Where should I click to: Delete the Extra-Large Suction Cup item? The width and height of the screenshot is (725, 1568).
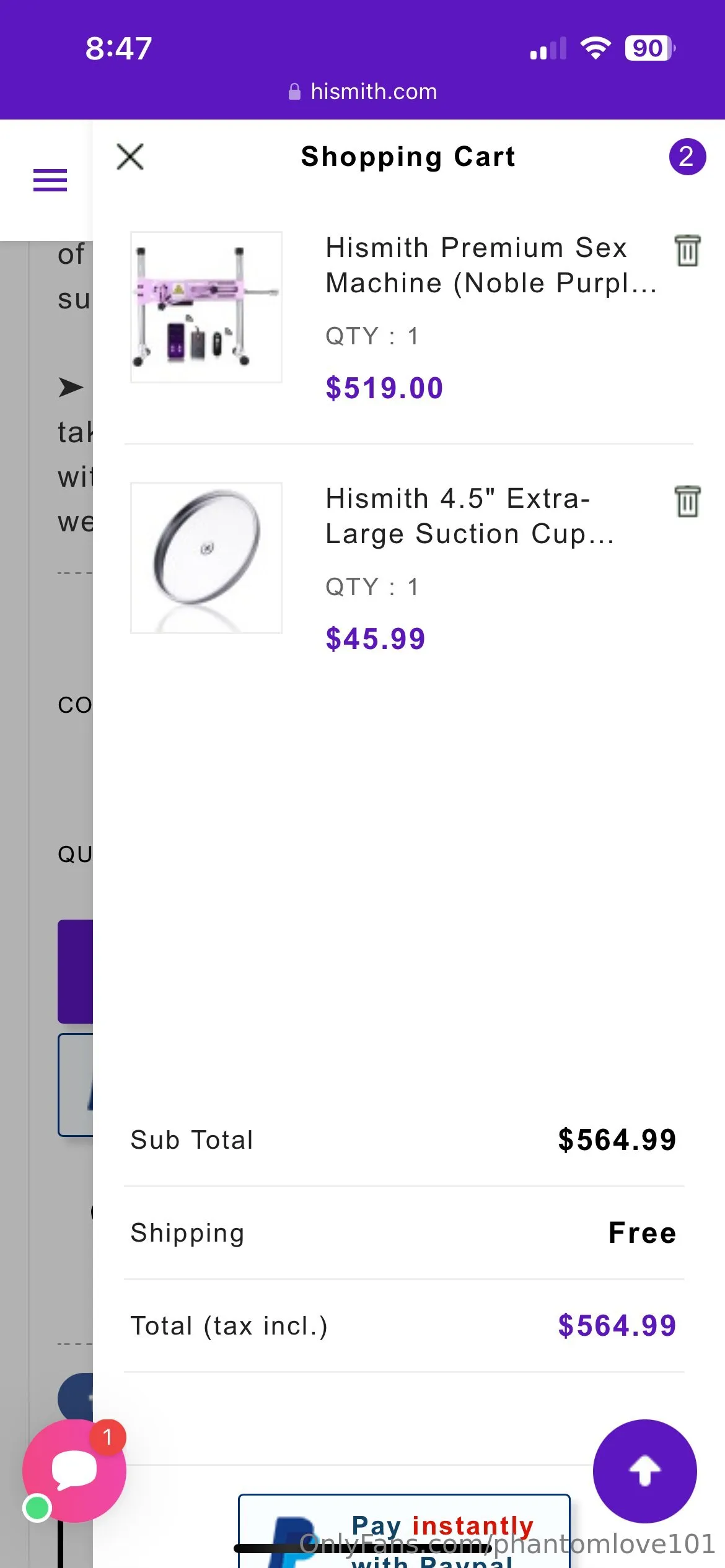[687, 501]
